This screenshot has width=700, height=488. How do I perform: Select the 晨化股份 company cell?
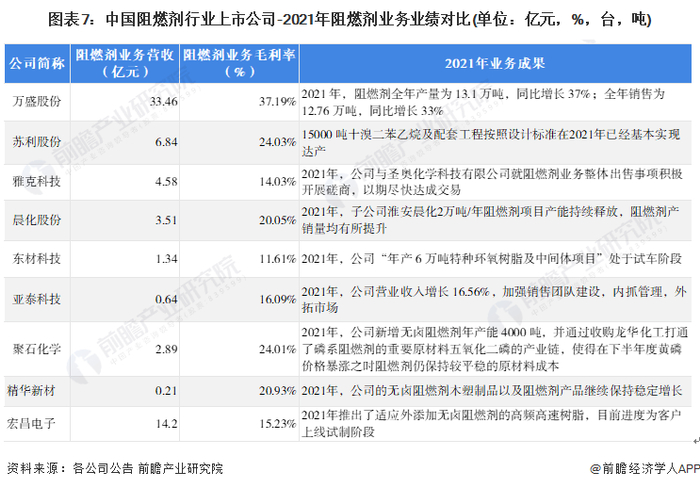click(37, 220)
